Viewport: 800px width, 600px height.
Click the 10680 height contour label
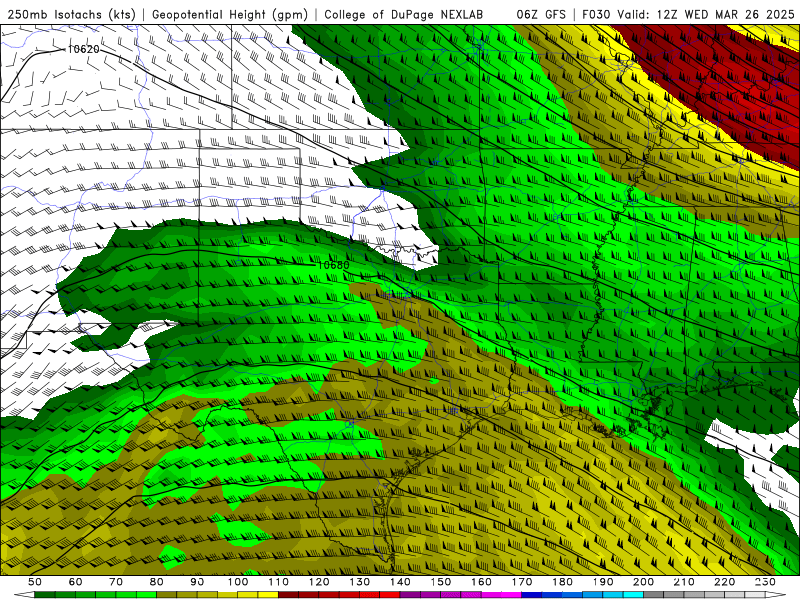334,265
